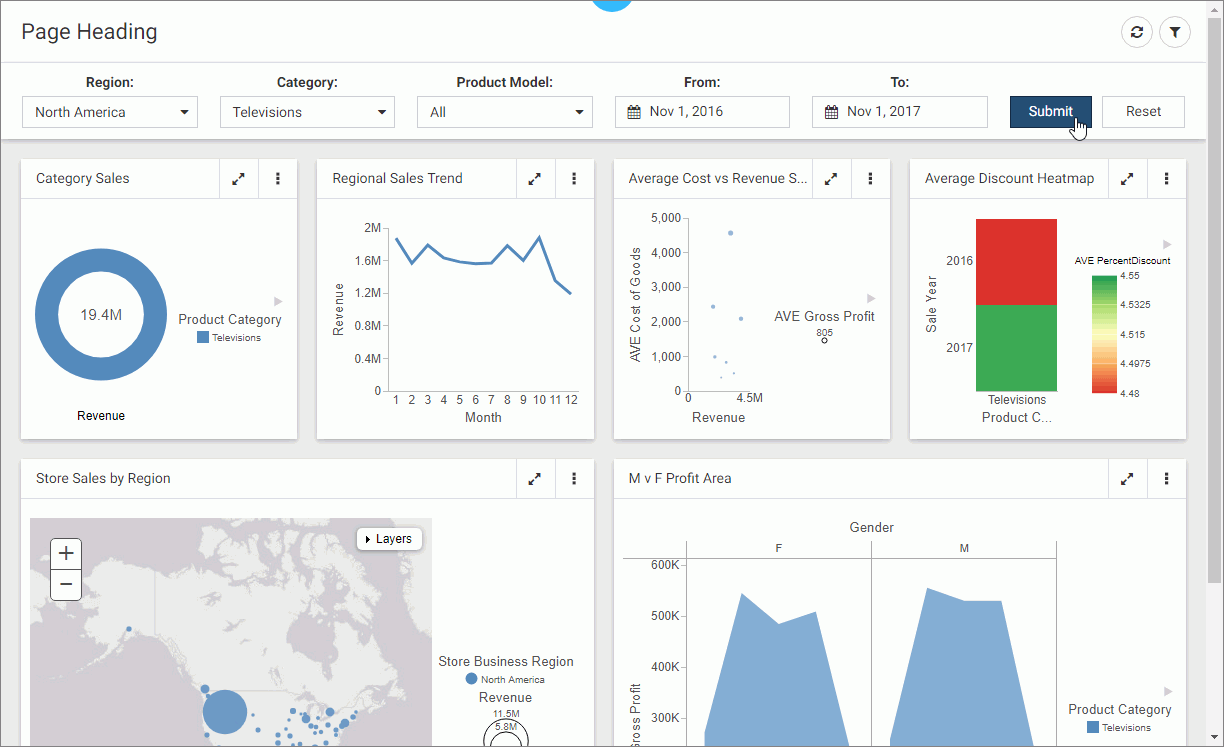Screen dimensions: 1224x747
Task: Click the AVE PercentDiscount color gradient bar
Action: point(1104,334)
